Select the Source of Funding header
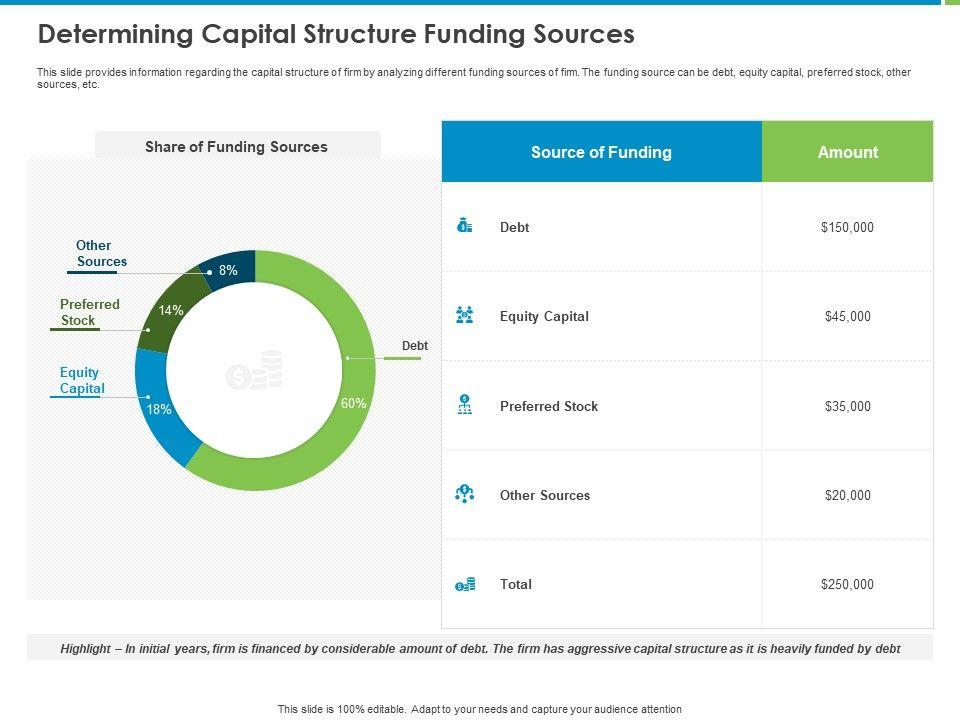Viewport: 960px width, 720px height. tap(601, 152)
